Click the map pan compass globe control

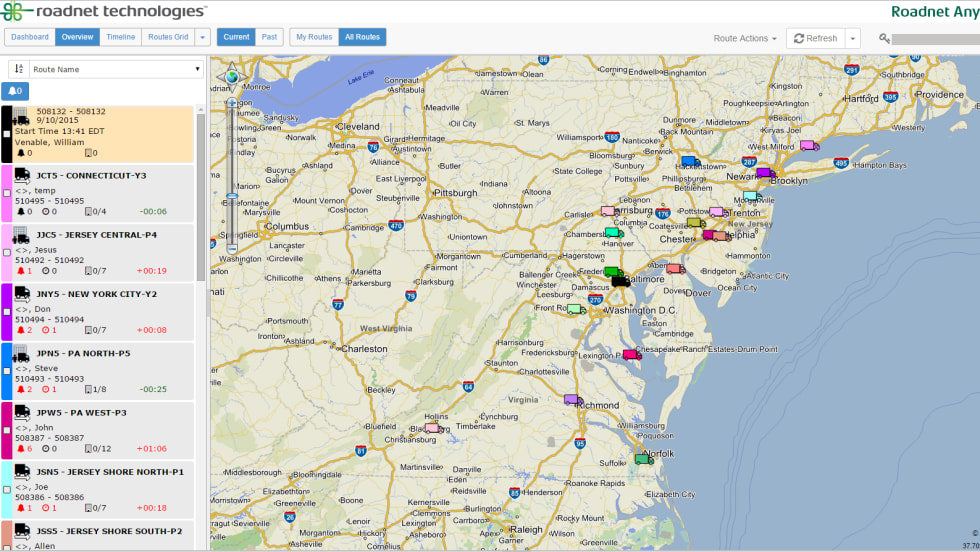coord(232,76)
